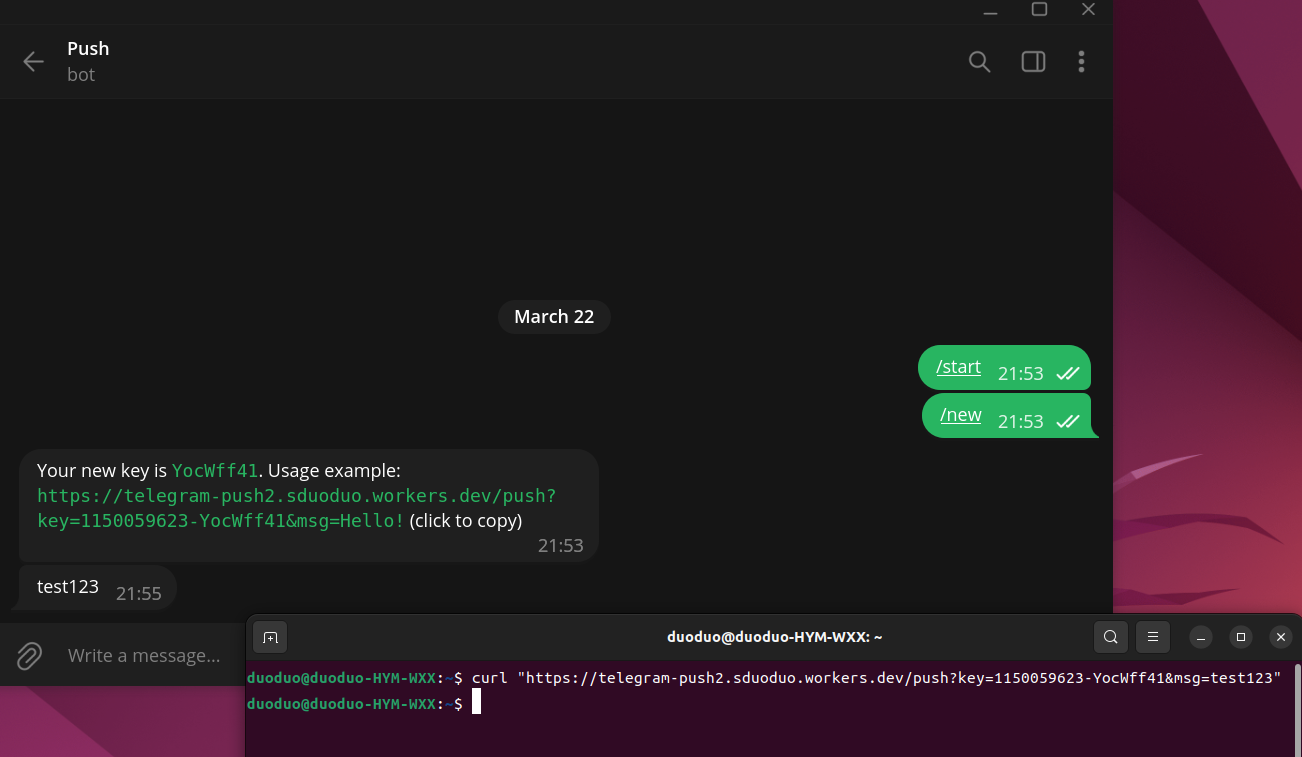Maximize the terminal window
Image resolution: width=1302 pixels, height=757 pixels.
(1241, 637)
